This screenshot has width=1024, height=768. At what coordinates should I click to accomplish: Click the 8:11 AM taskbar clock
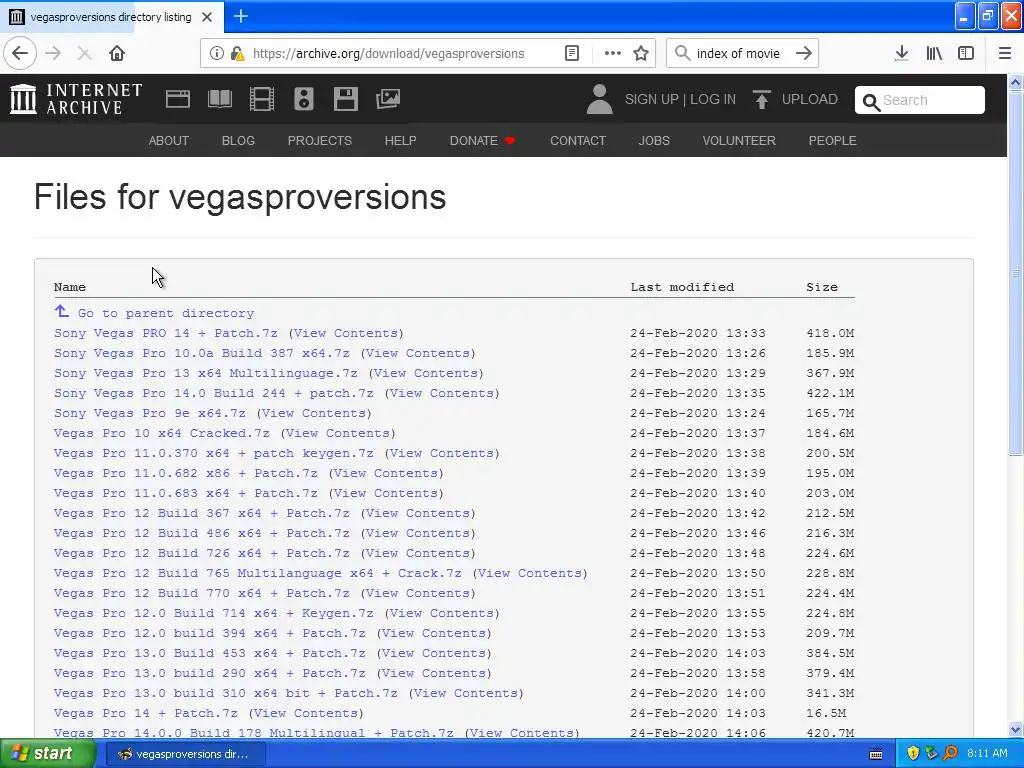pos(987,754)
